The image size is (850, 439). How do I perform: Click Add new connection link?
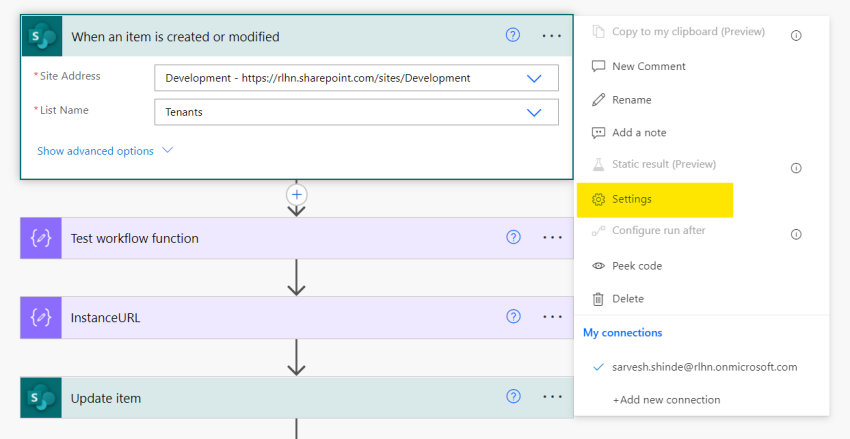(x=666, y=400)
